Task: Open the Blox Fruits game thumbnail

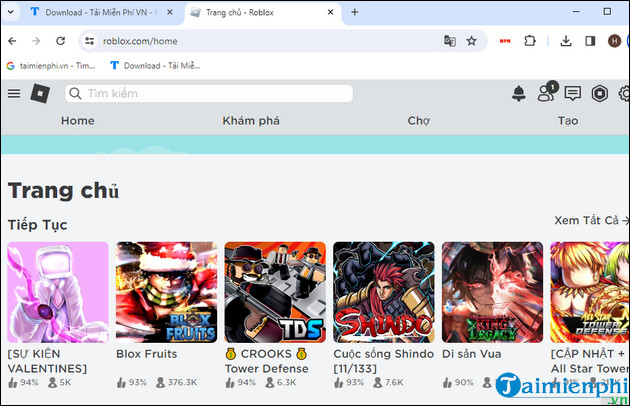Action: click(166, 292)
